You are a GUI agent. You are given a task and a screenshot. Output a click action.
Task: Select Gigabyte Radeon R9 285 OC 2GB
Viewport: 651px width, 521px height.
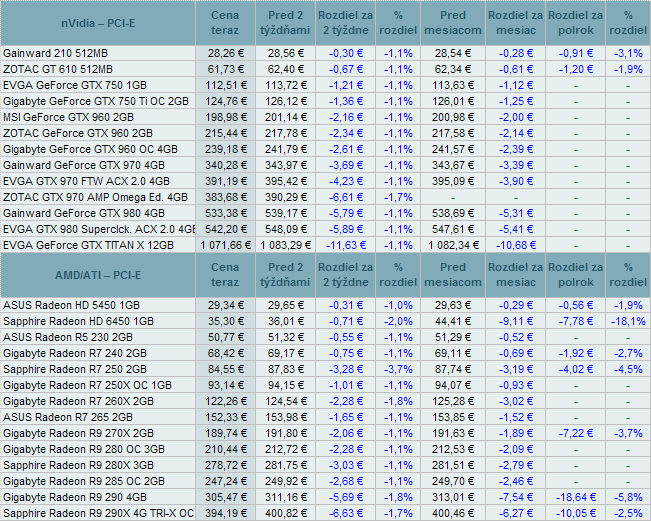click(x=84, y=481)
